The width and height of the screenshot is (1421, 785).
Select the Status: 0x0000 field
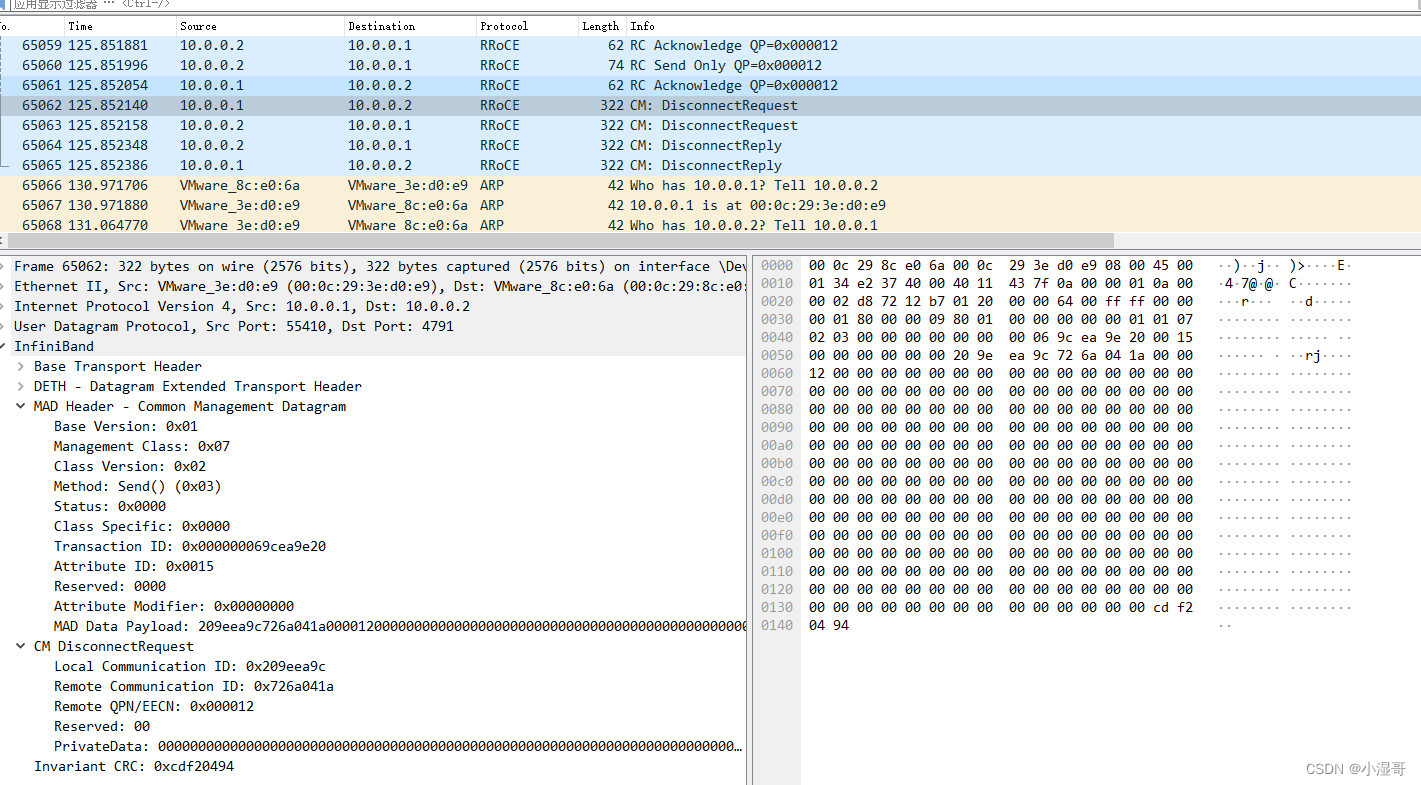pos(110,506)
